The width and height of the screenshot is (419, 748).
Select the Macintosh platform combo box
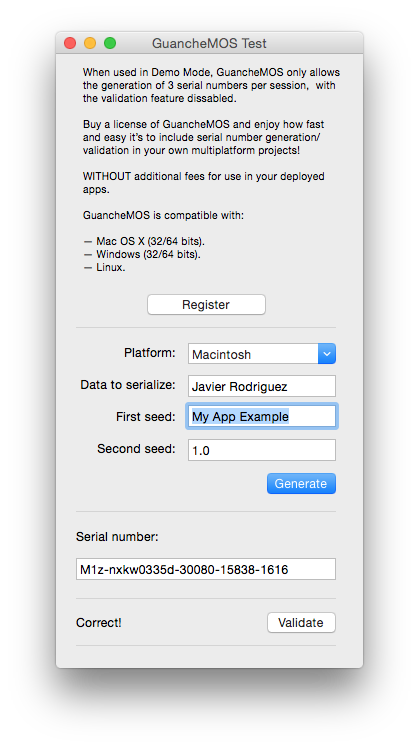click(262, 354)
